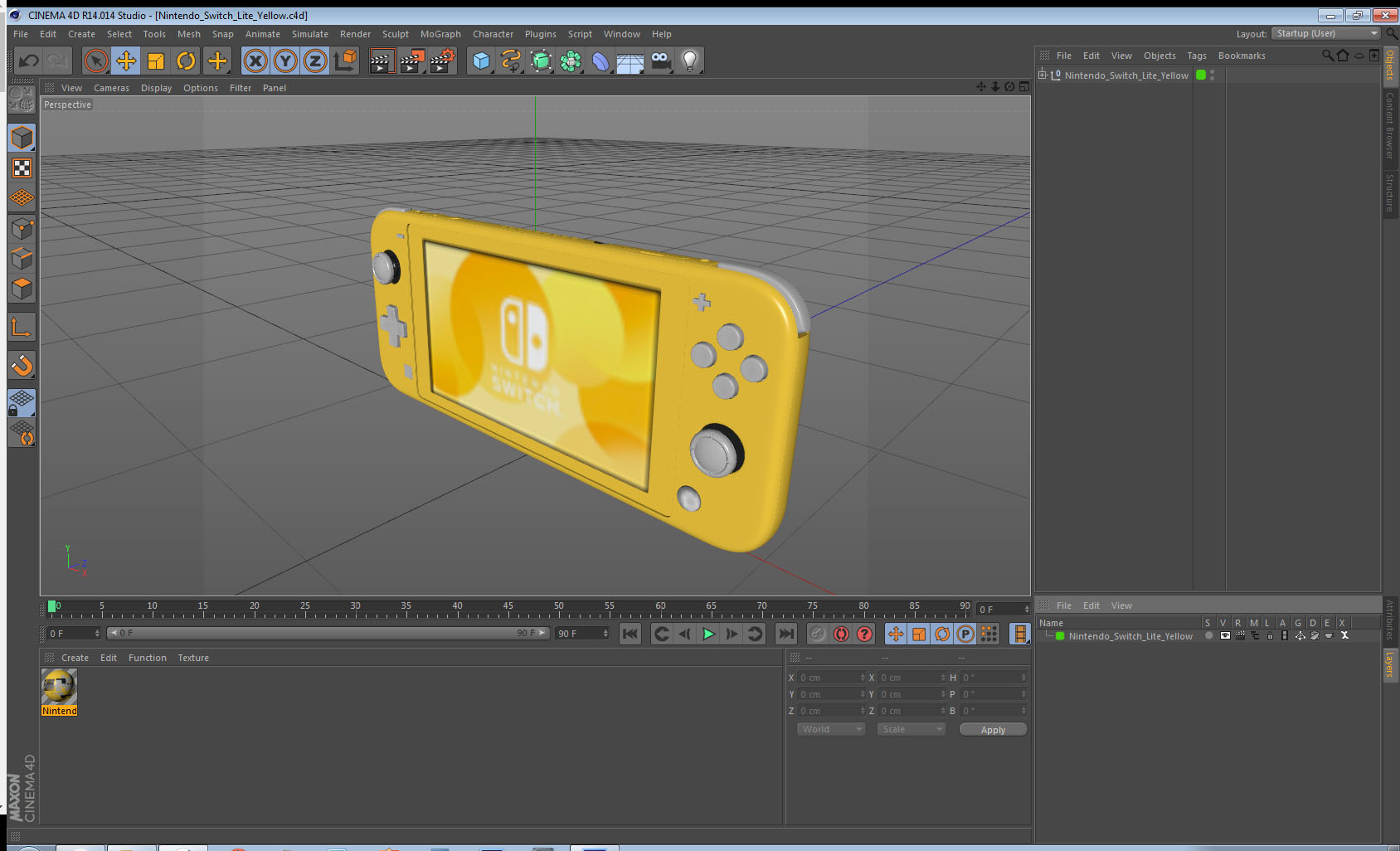Click the help question mark button
Viewport: 1400px width, 851px height.
coord(864,634)
